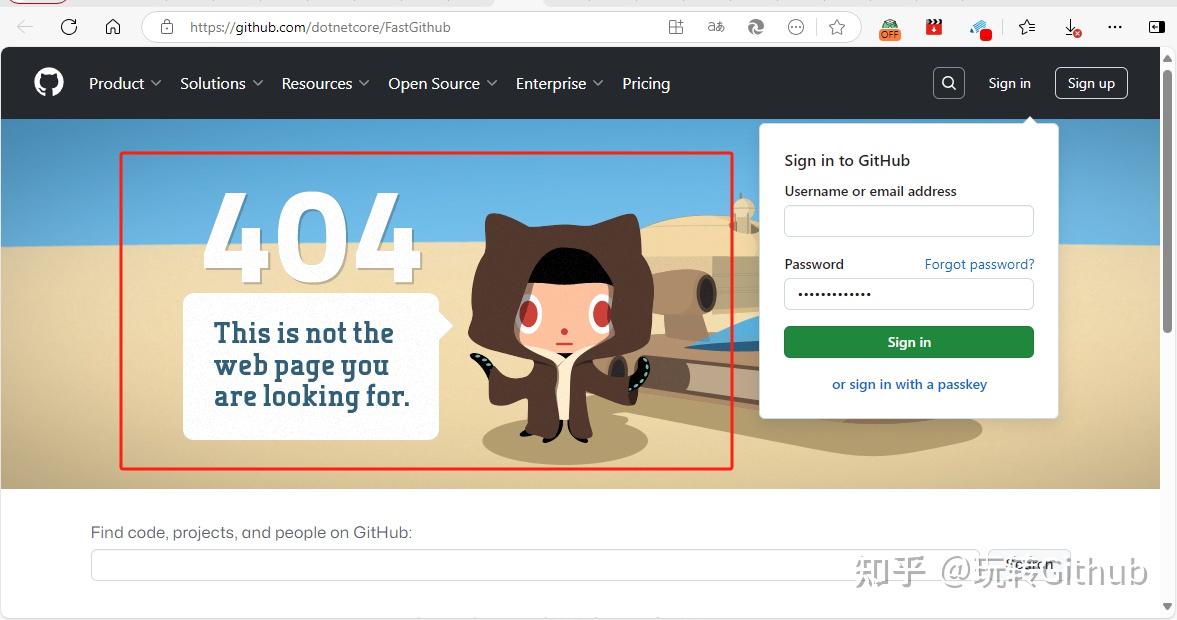Click the site information lock icon
This screenshot has height=620, width=1177.
pyautogui.click(x=166, y=27)
